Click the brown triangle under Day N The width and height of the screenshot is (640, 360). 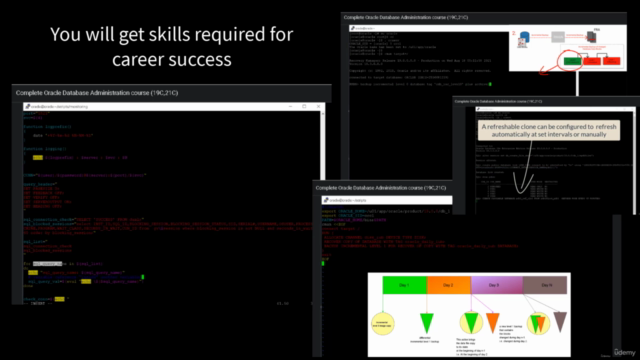click(x=560, y=322)
